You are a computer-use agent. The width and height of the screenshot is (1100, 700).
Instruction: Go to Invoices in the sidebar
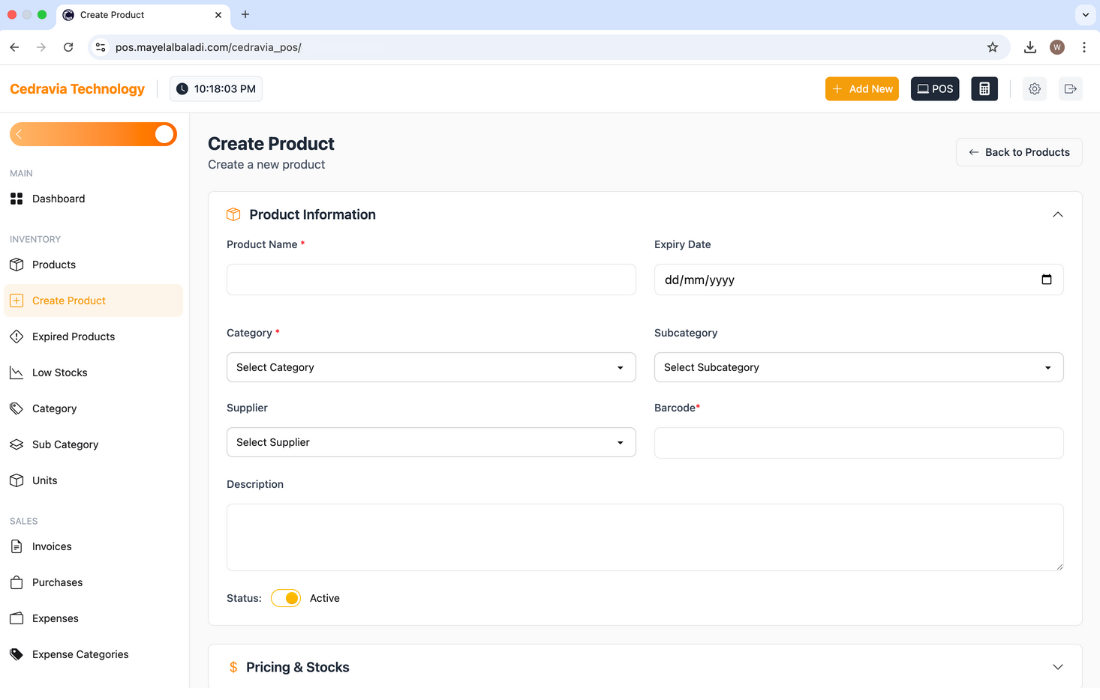[x=52, y=547]
